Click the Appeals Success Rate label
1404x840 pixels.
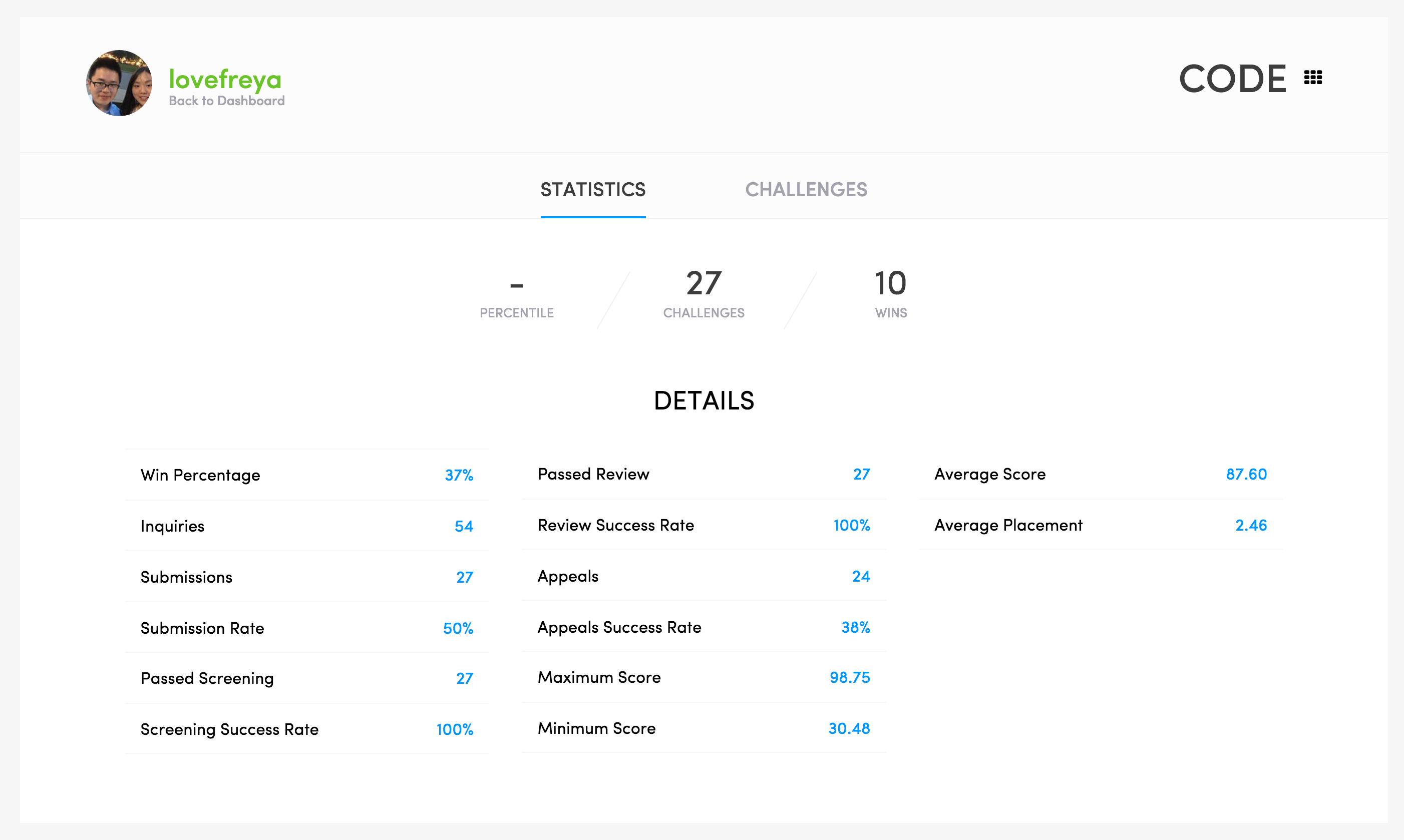tap(619, 627)
